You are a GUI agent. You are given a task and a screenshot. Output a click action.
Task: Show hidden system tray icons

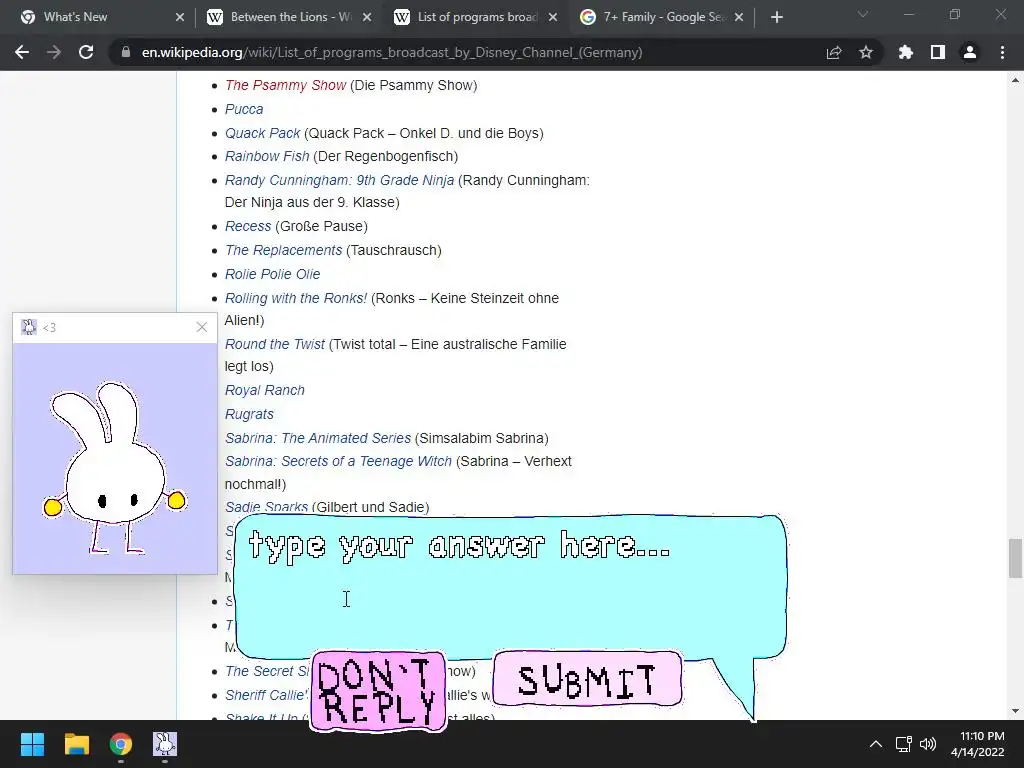[x=876, y=744]
